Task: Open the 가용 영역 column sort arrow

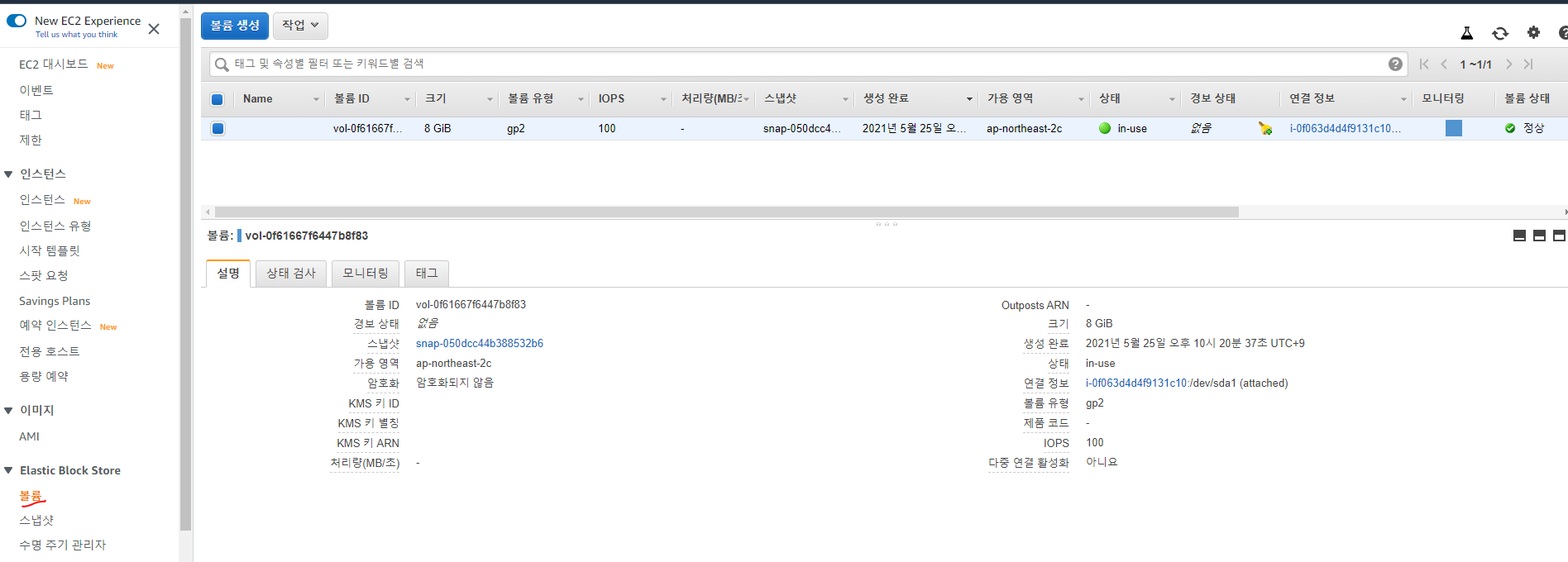Action: click(x=1081, y=99)
